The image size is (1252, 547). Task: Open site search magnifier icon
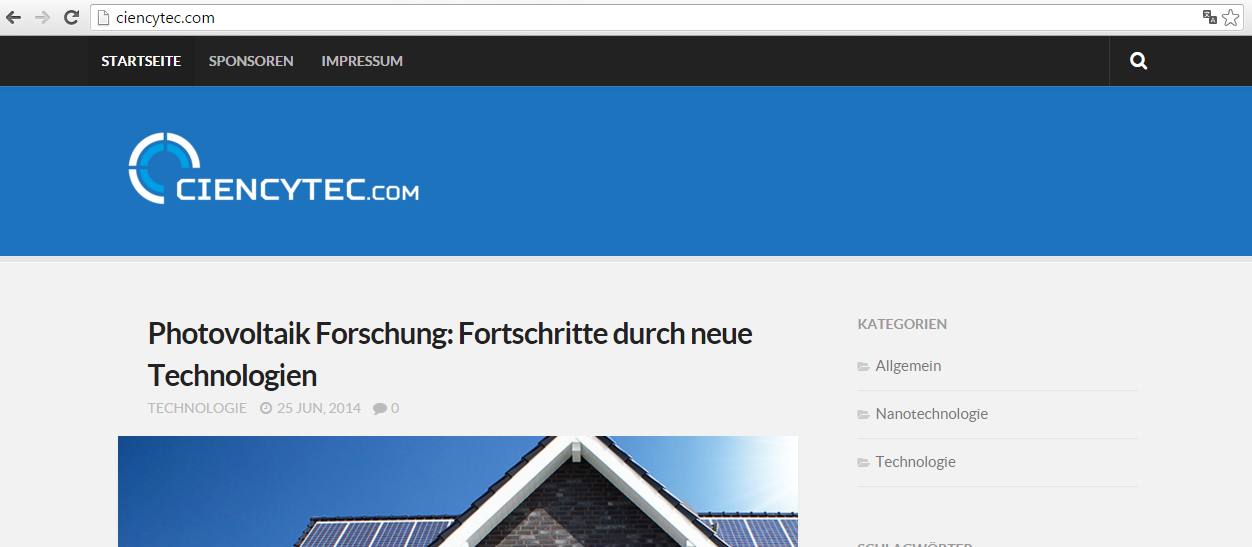tap(1138, 61)
